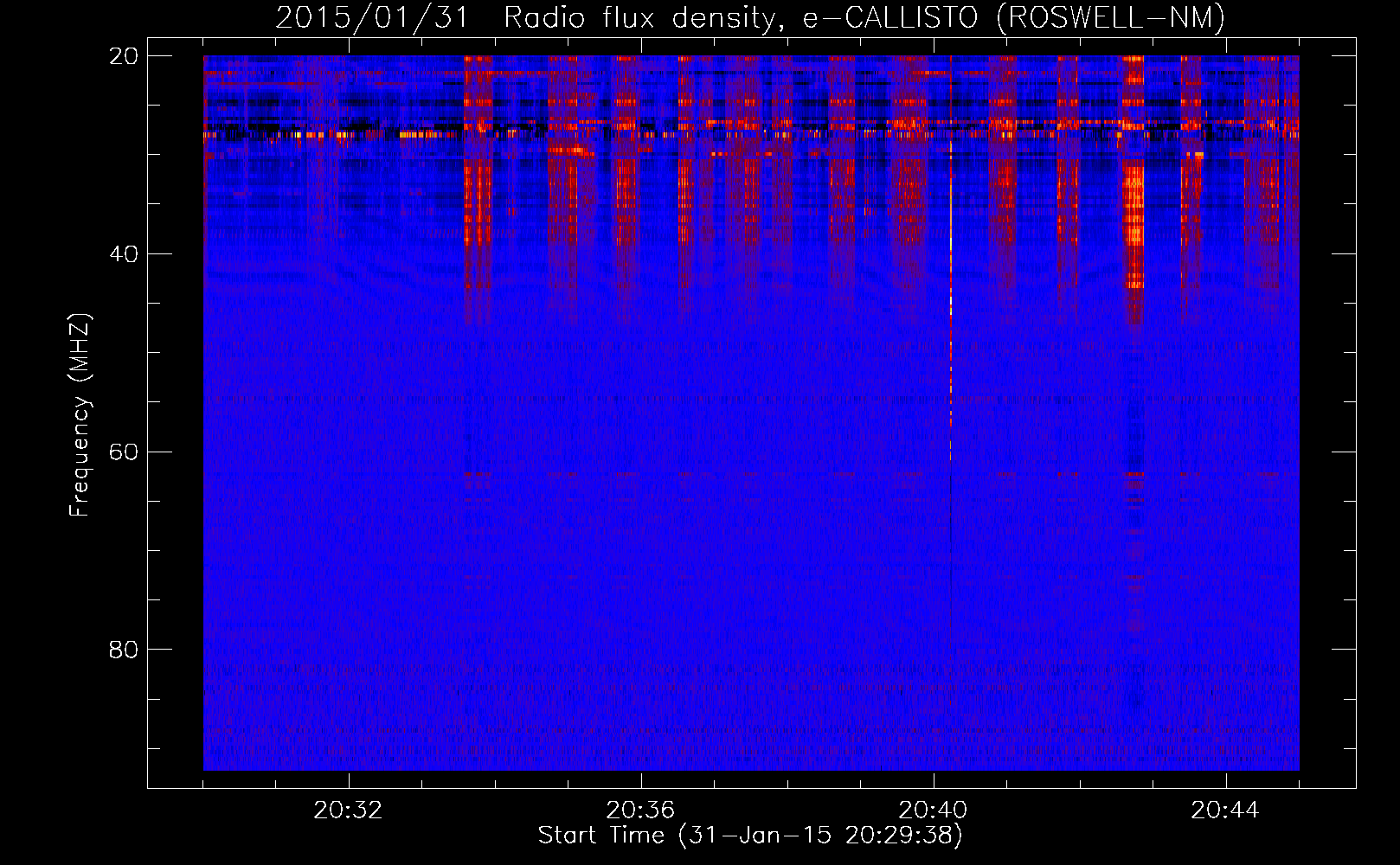Click the 20:40 time tick label
Screen dimensions: 1400x865
(x=933, y=811)
